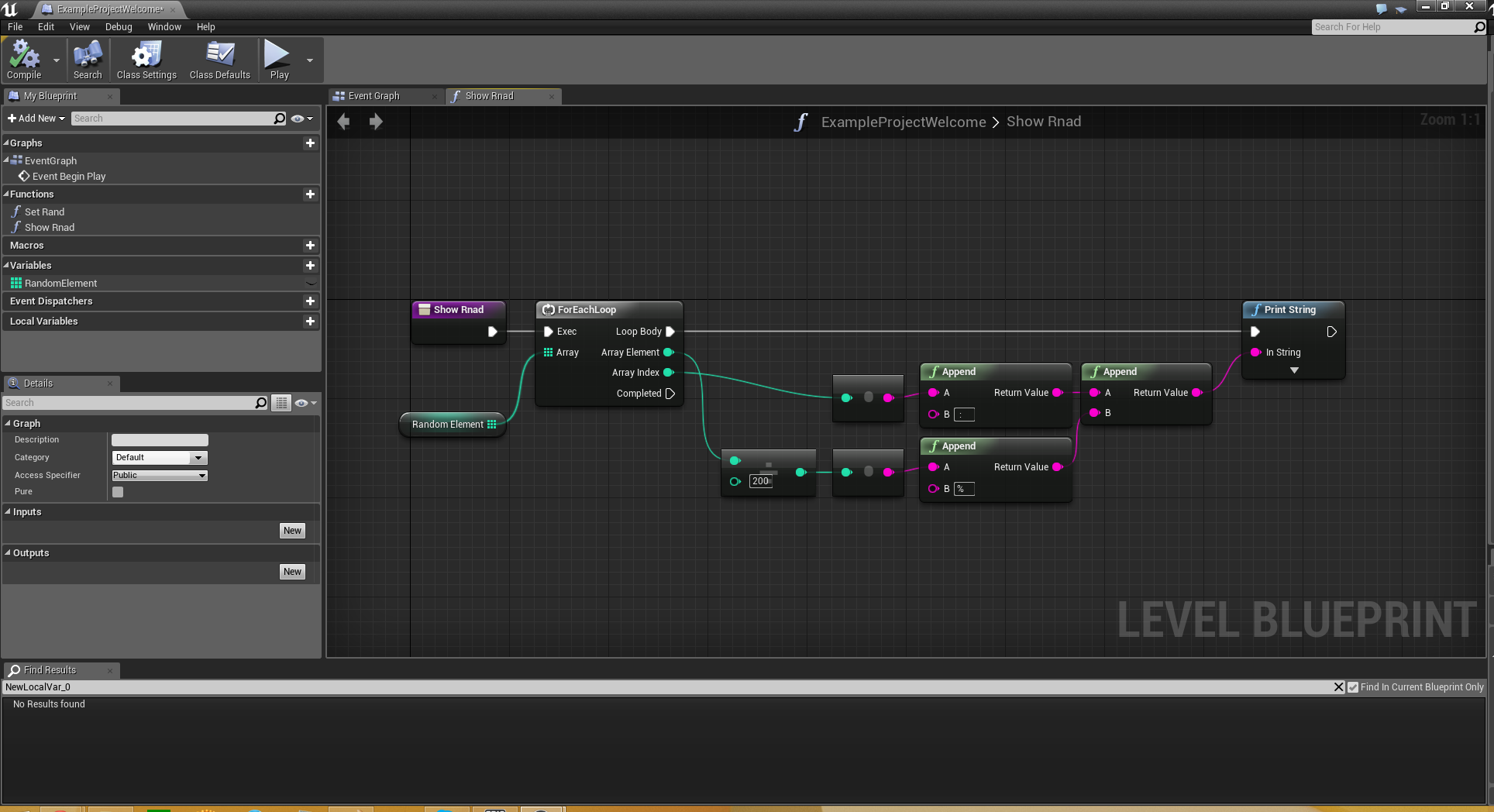Viewport: 1494px width, 812px height.
Task: Select the RandomElement variable
Action: click(x=60, y=284)
